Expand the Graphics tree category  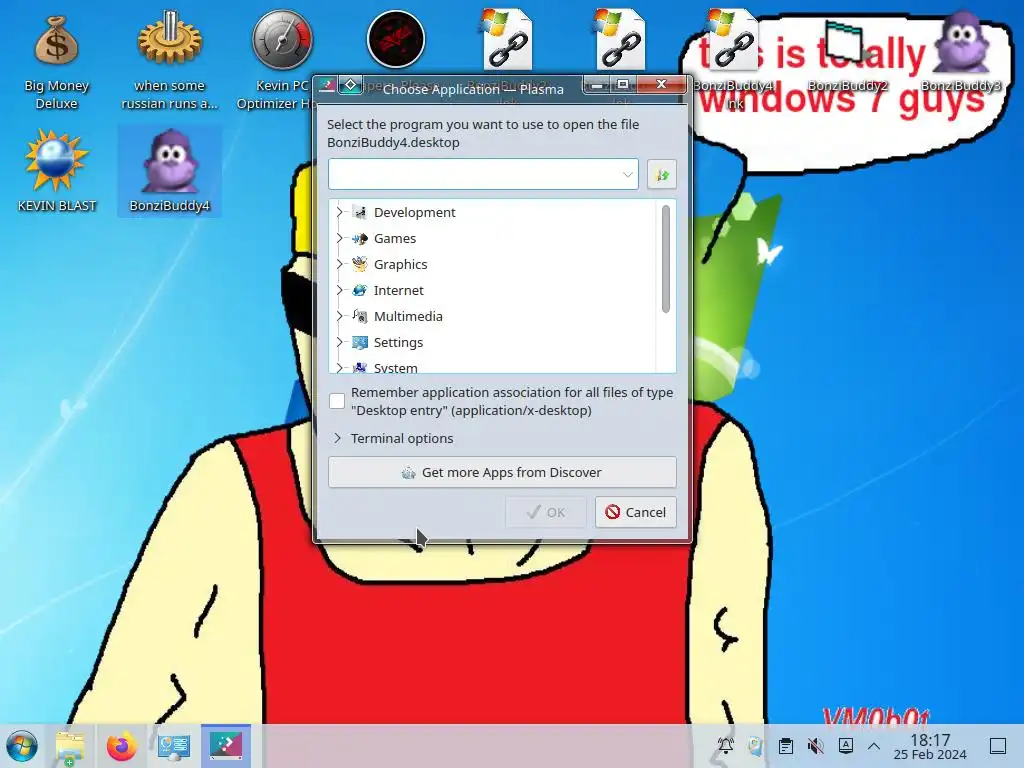(x=340, y=264)
